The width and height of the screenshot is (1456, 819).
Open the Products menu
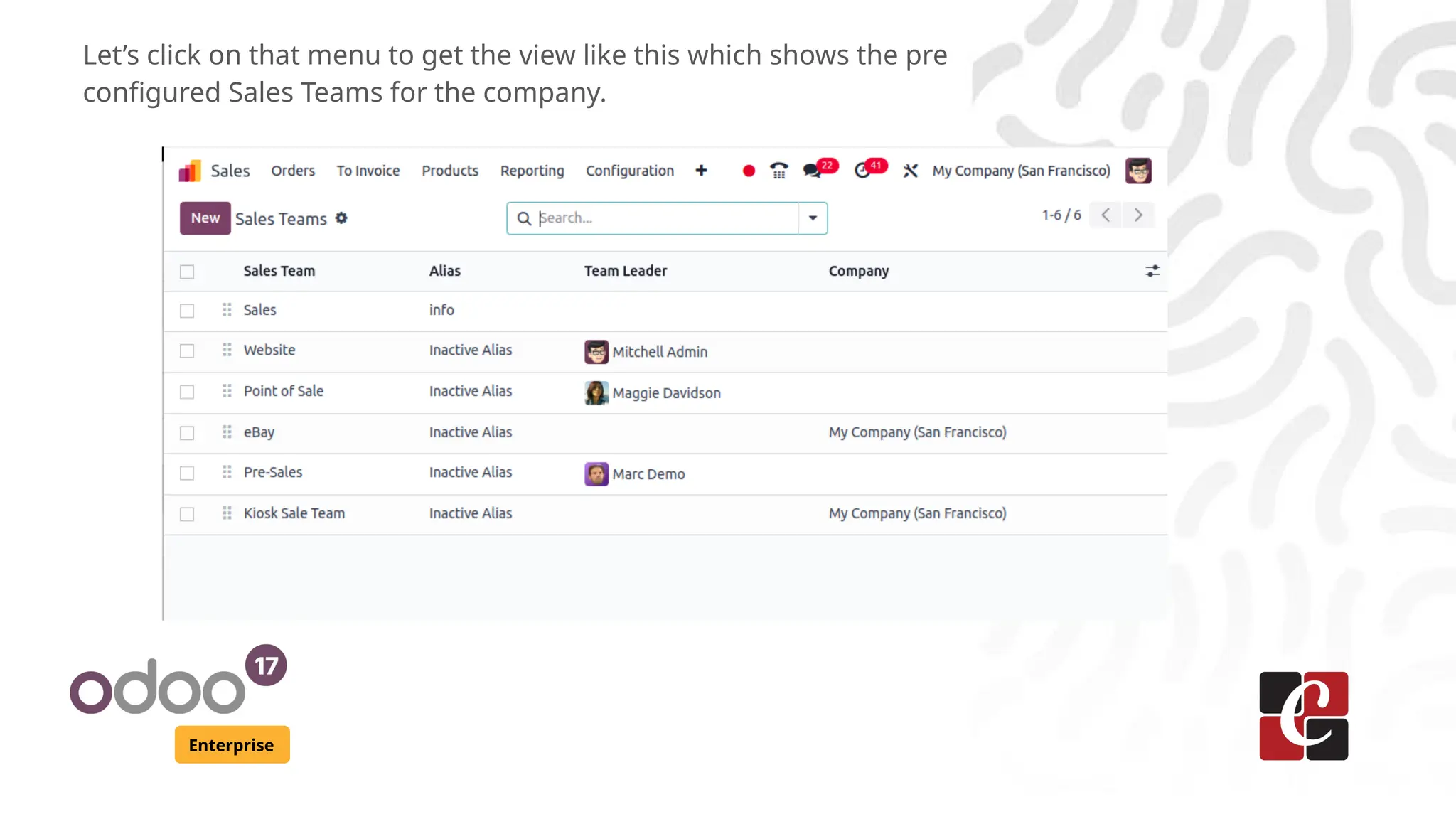pyautogui.click(x=450, y=171)
